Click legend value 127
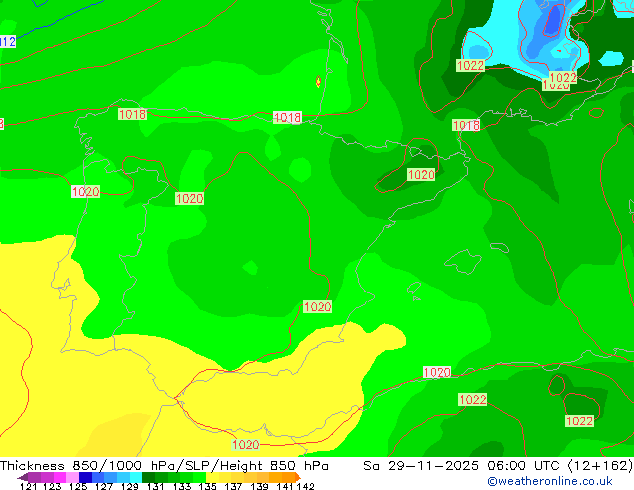This screenshot has width=634, height=490. coord(104,486)
